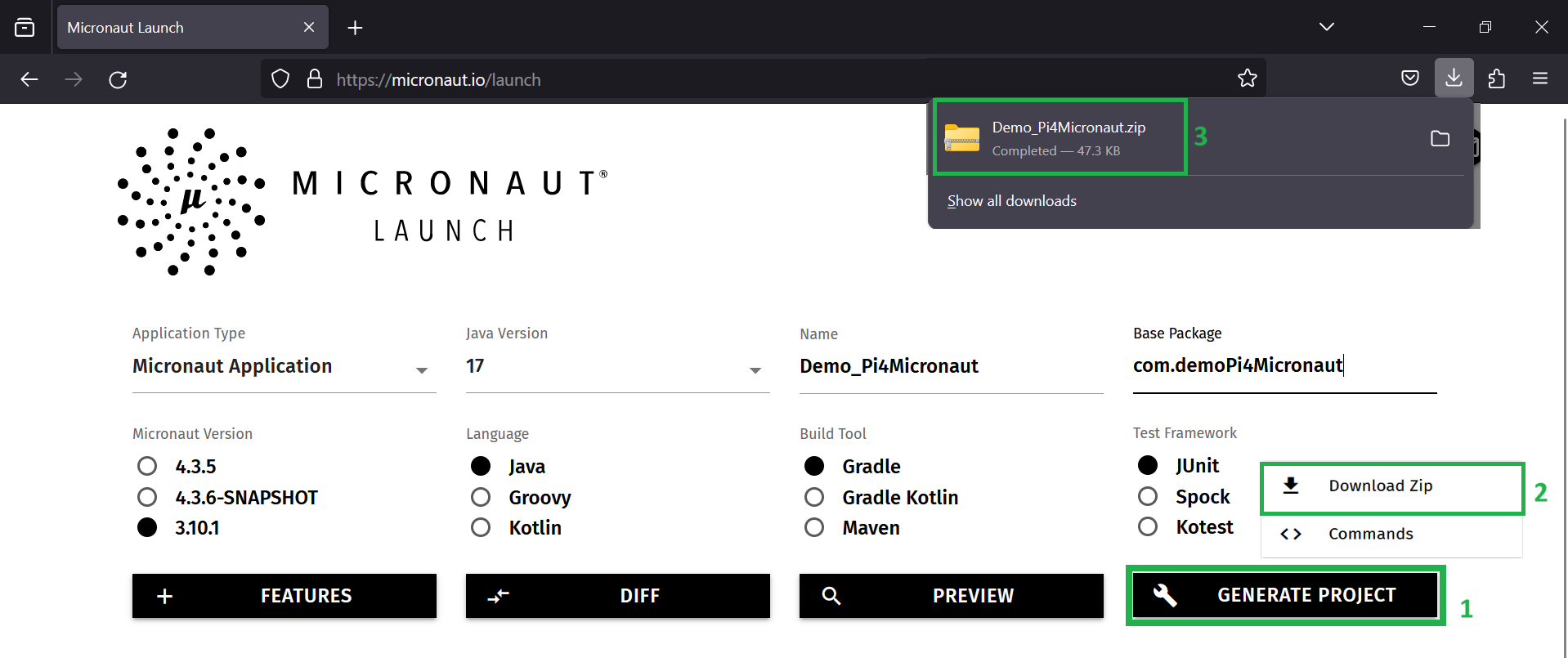Click the Name input field

pos(951,366)
